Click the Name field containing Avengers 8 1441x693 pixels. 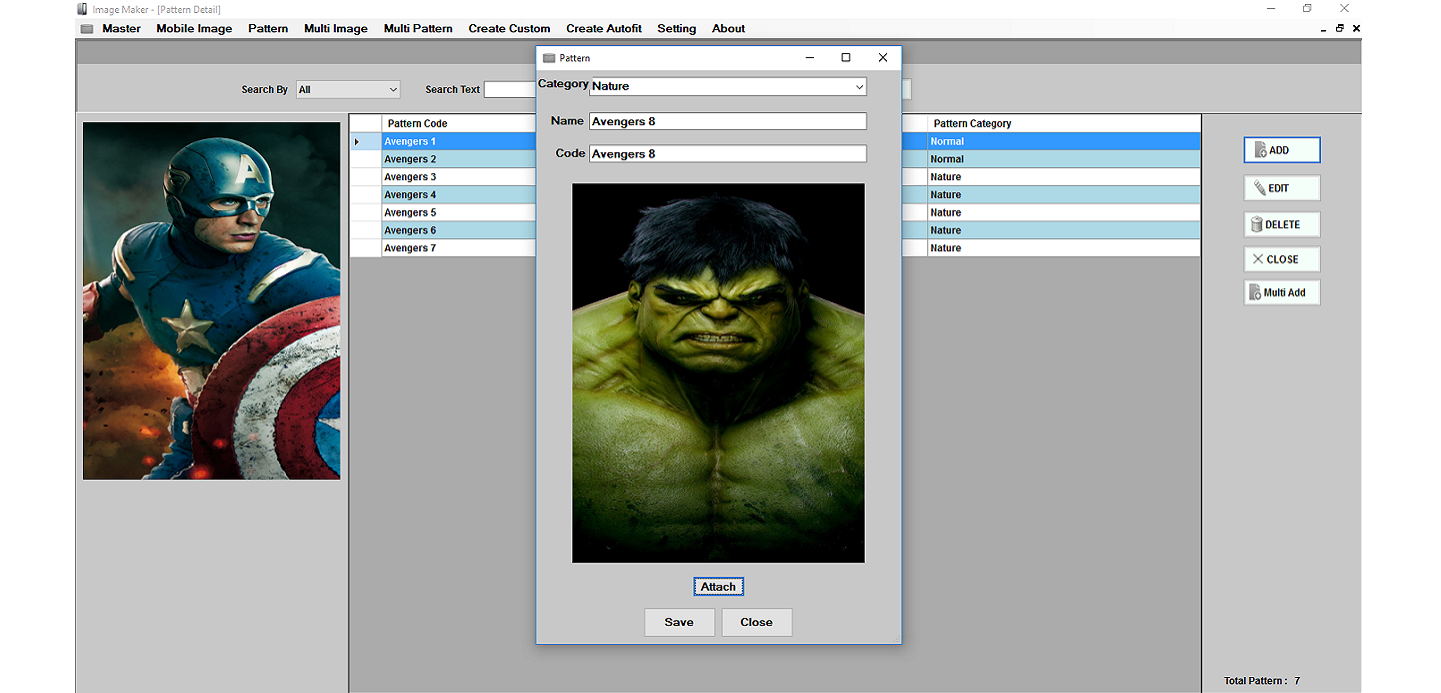point(727,122)
